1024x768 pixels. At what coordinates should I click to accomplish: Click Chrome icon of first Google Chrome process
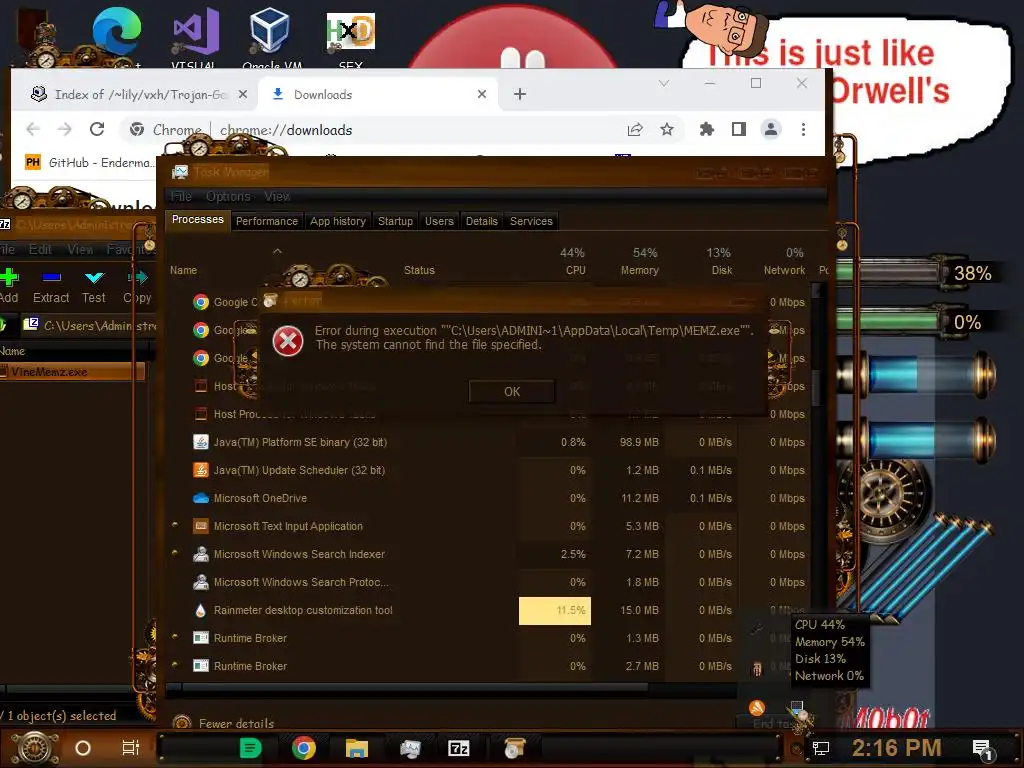point(200,302)
